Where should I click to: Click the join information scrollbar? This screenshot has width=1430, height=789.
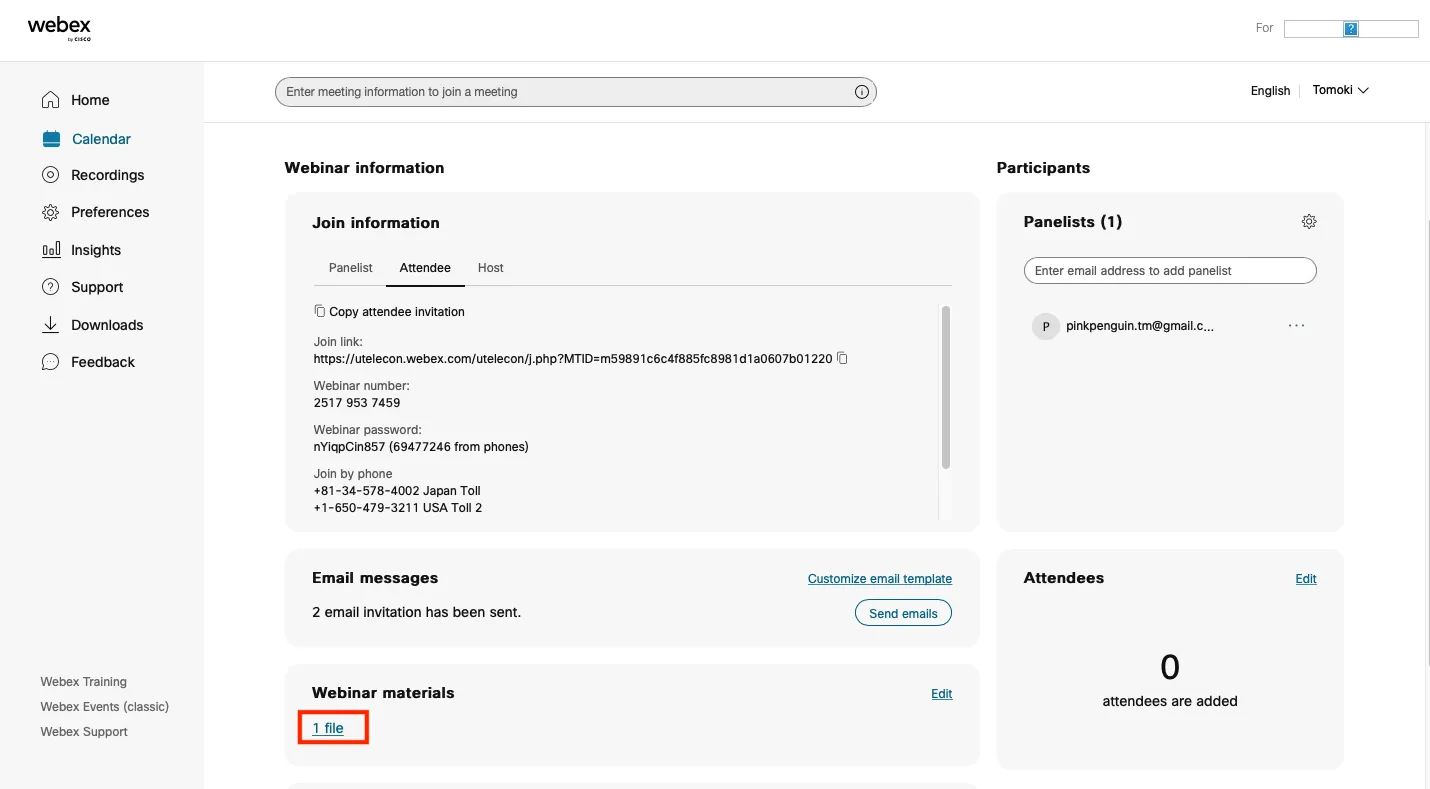(945, 388)
